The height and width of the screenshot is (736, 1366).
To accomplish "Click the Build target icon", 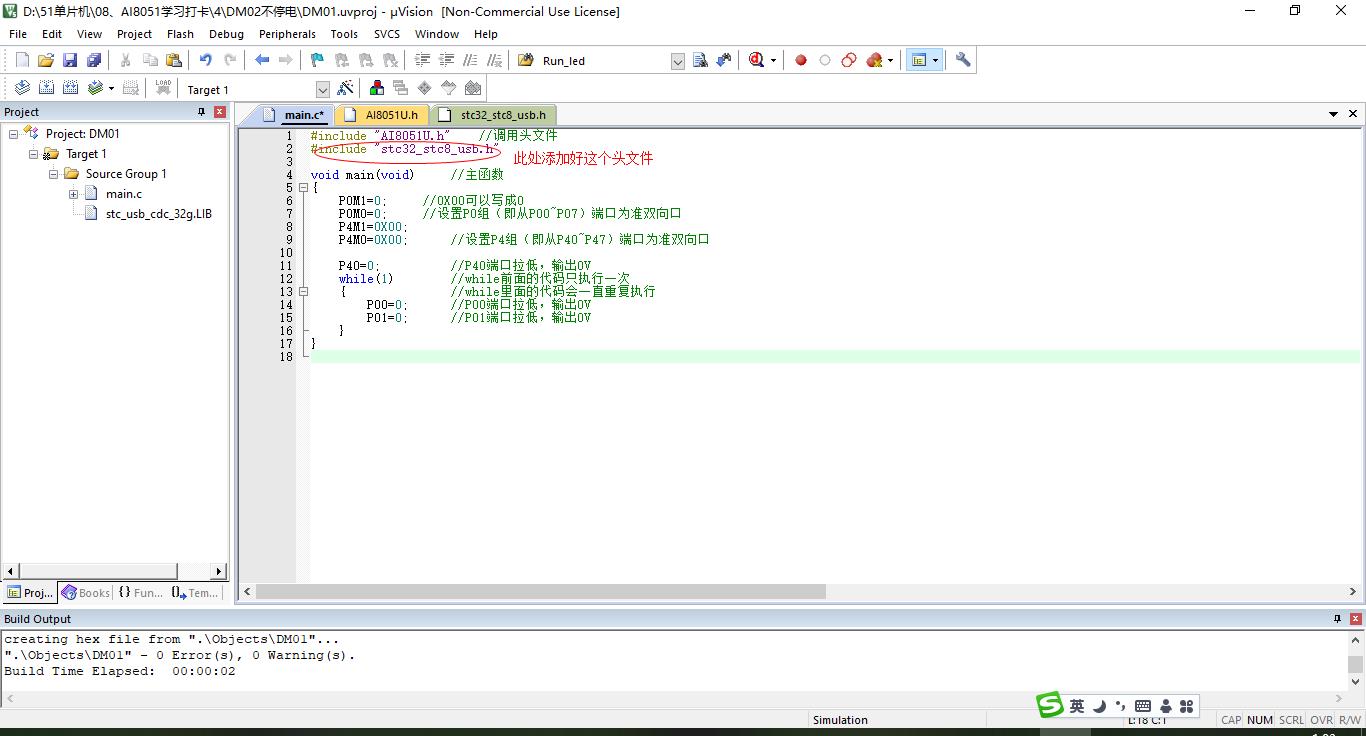I will tap(46, 89).
